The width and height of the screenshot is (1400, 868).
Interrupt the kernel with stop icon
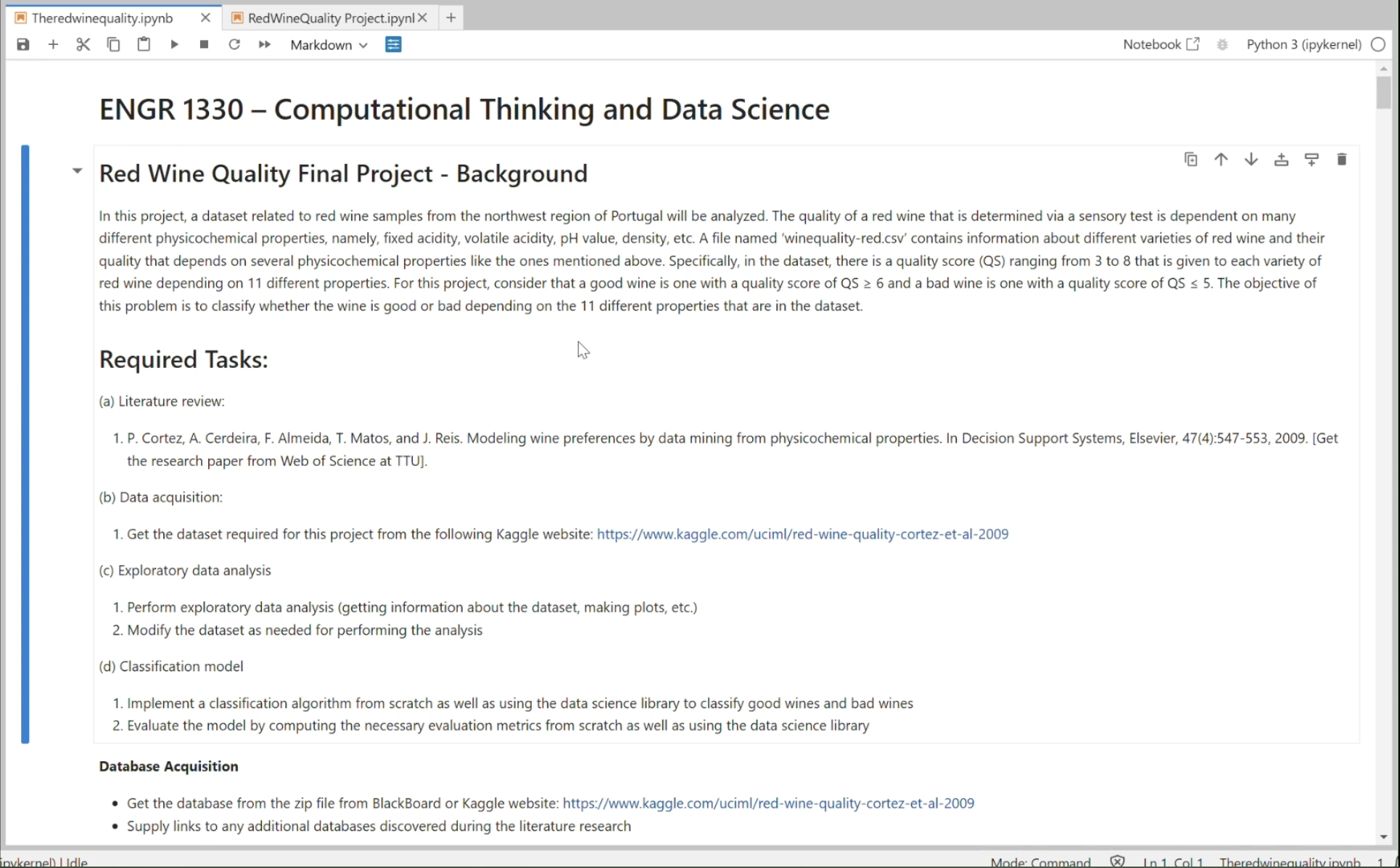tap(204, 45)
